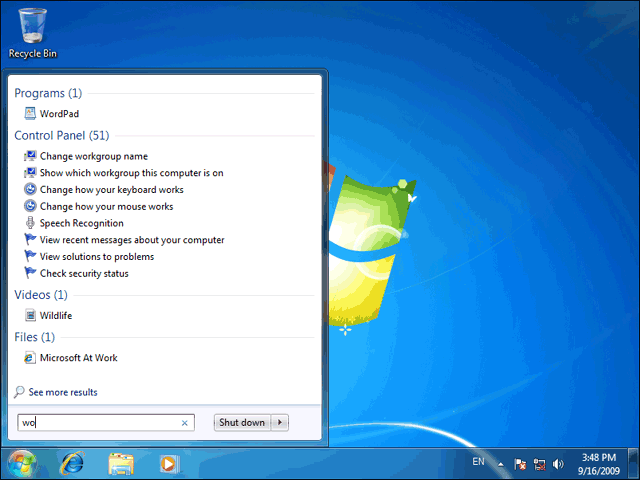Viewport: 640px width, 480px height.
Task: Click the Shut down button
Action: tap(242, 422)
